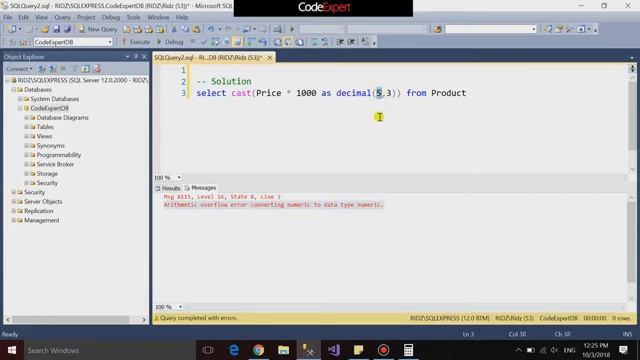Click the Activity Monitor icon in Object Explorer
Viewport: 640px width, 360px height.
click(x=97, y=69)
